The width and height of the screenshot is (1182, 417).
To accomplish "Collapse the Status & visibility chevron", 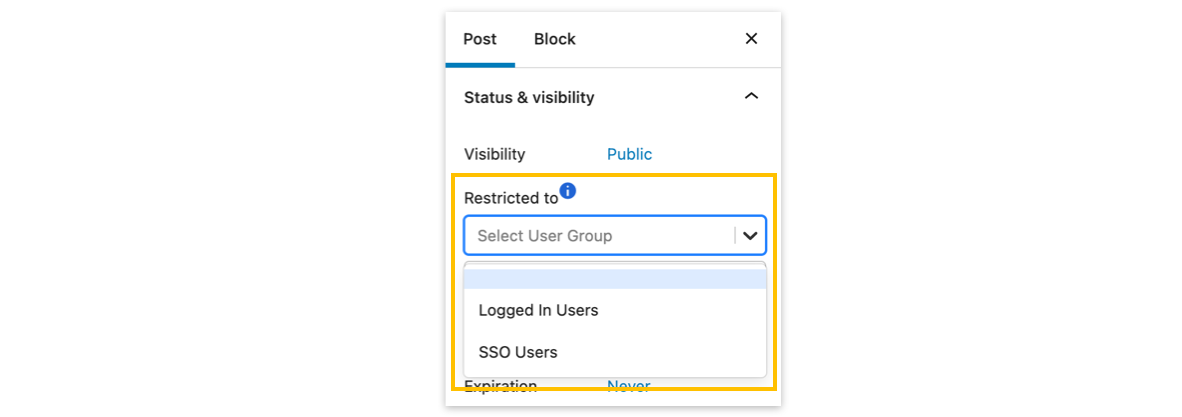I will click(x=751, y=97).
